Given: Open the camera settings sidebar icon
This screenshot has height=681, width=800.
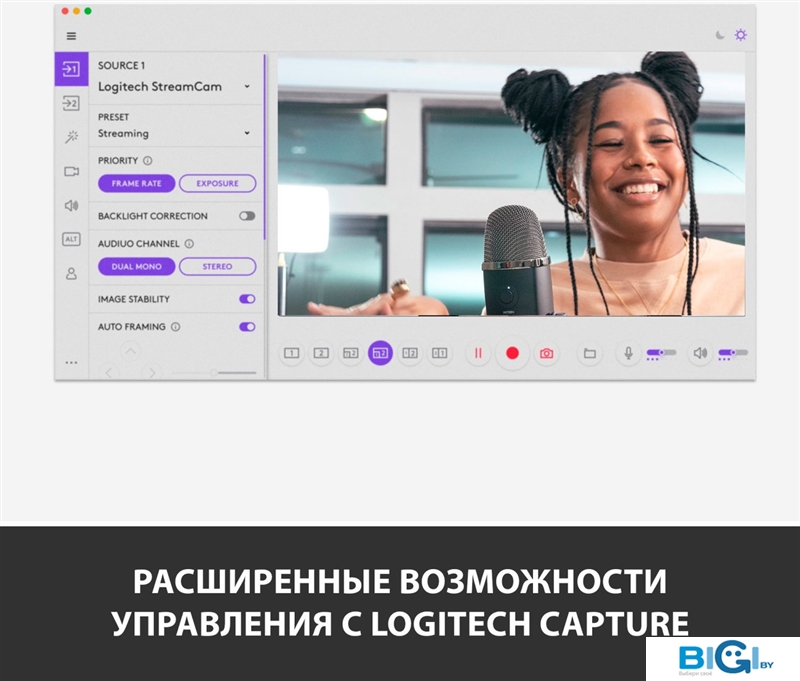Looking at the screenshot, I should pos(71,171).
